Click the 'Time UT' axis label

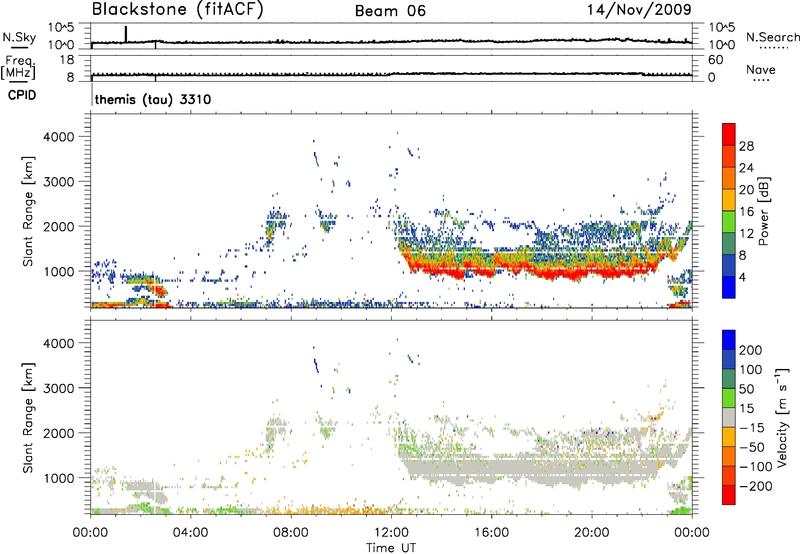(391, 548)
